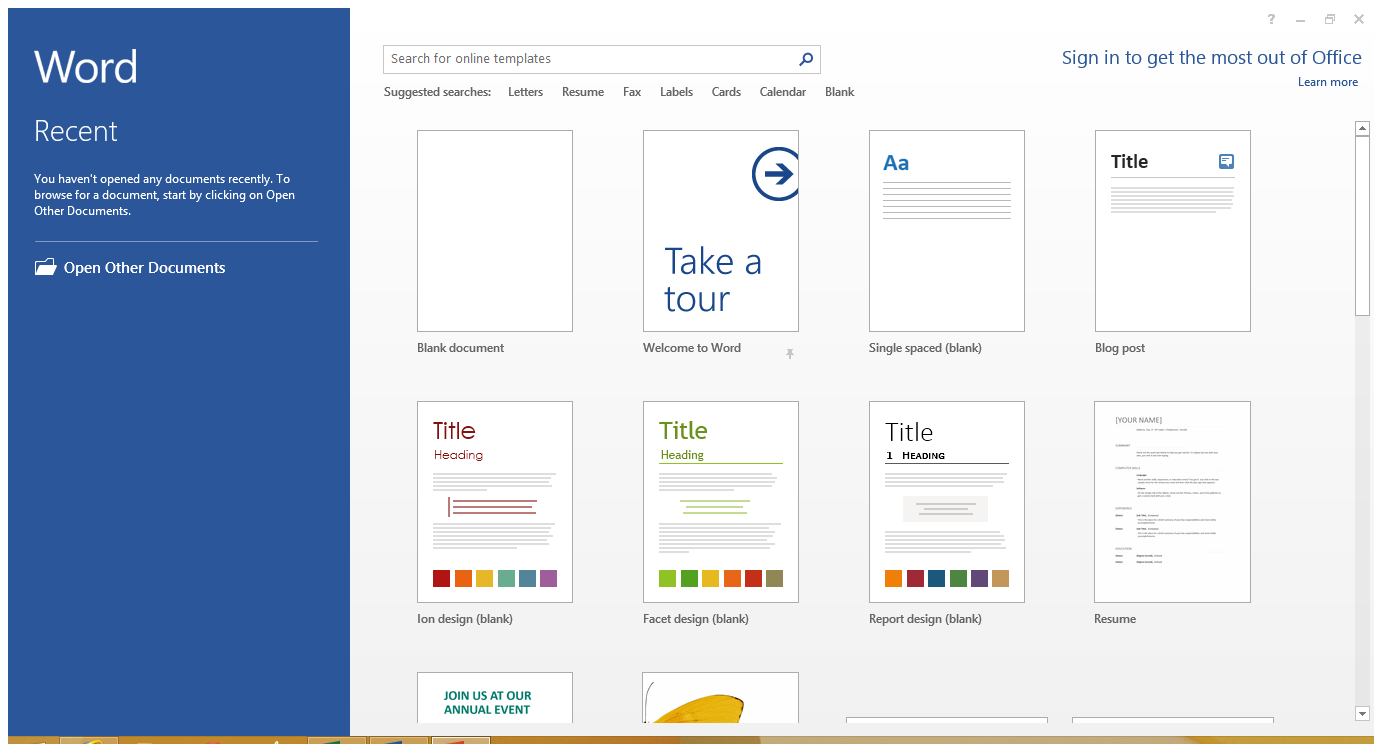
Task: Click the folder icon beside Open Other Documents
Action: (x=45, y=267)
